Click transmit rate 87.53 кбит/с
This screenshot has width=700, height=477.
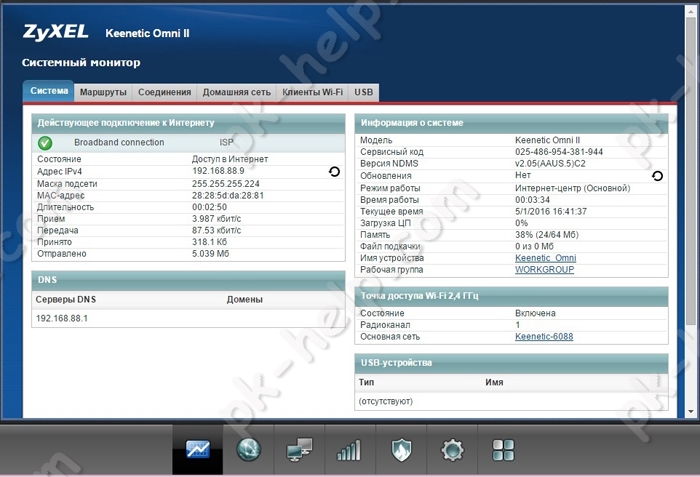point(217,230)
